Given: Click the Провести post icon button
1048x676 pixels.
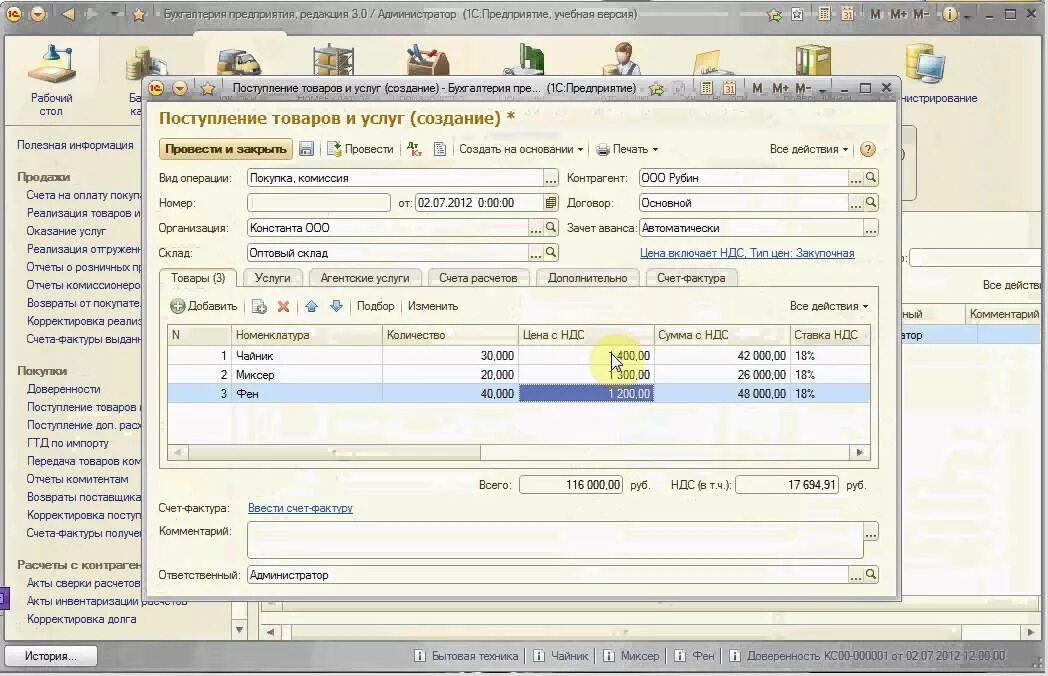Looking at the screenshot, I should pyautogui.click(x=360, y=149).
